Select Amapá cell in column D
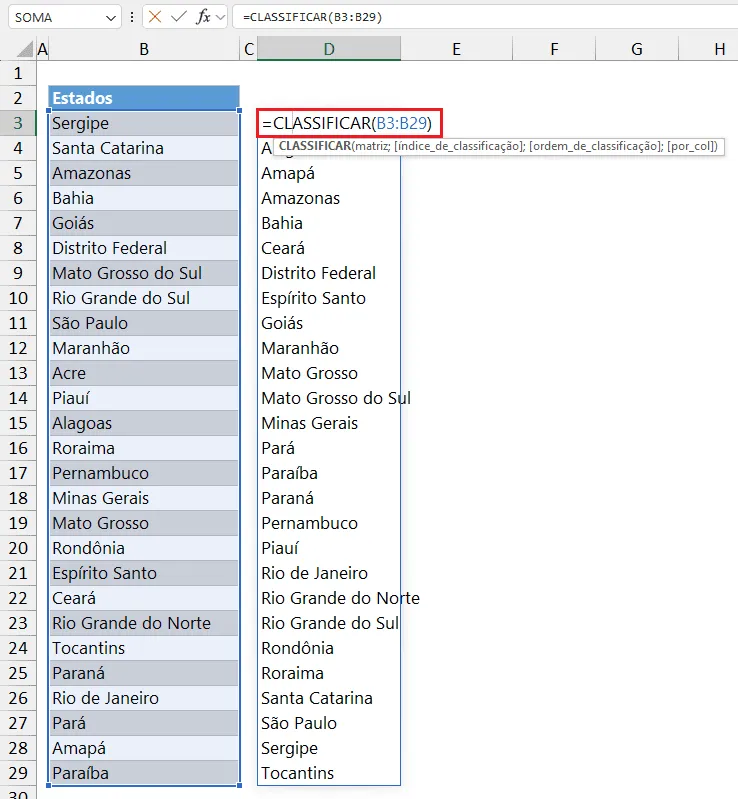 tap(329, 173)
